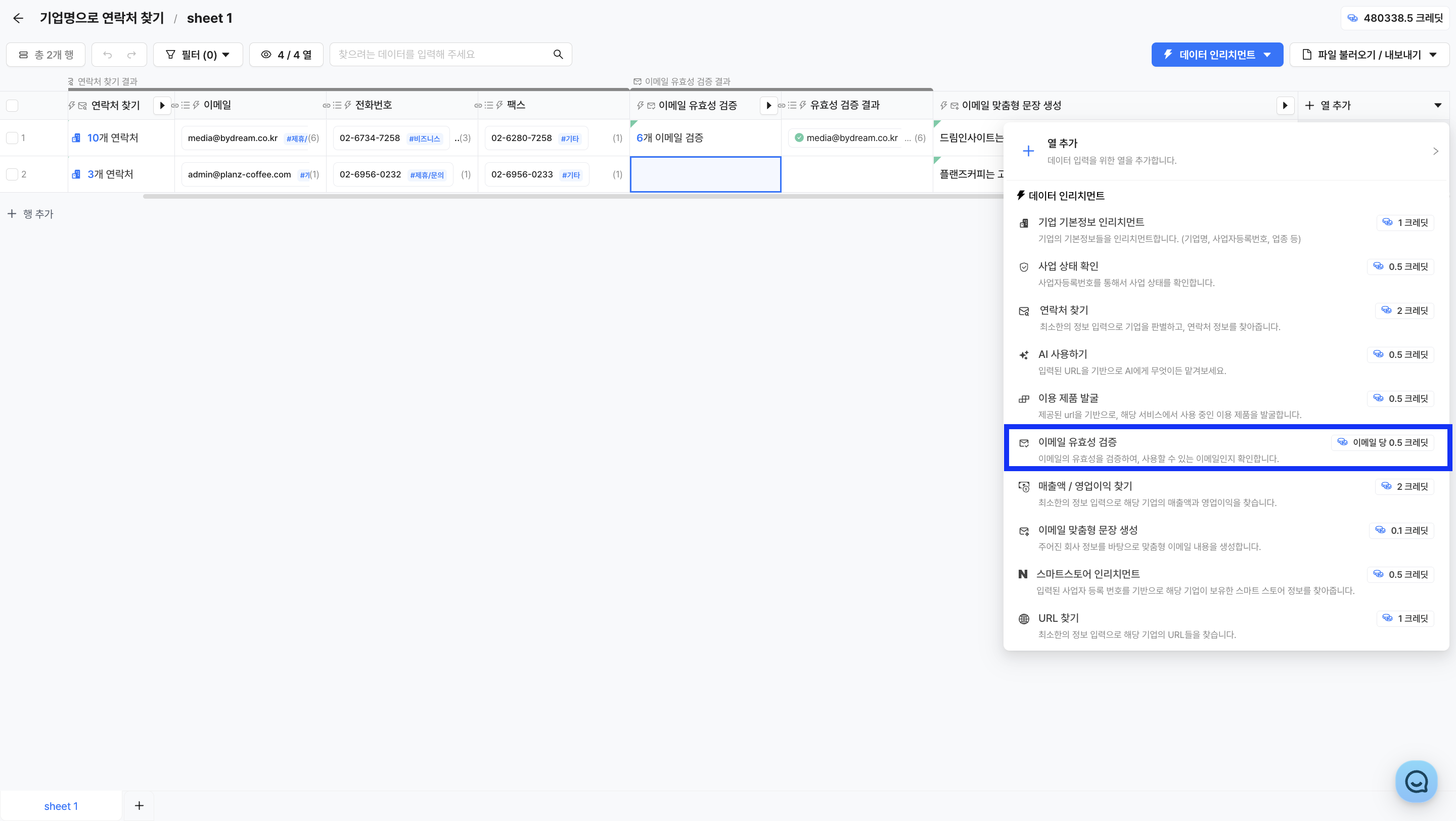Open the 필터 (0) dropdown
1456x821 pixels.
pyautogui.click(x=198, y=55)
